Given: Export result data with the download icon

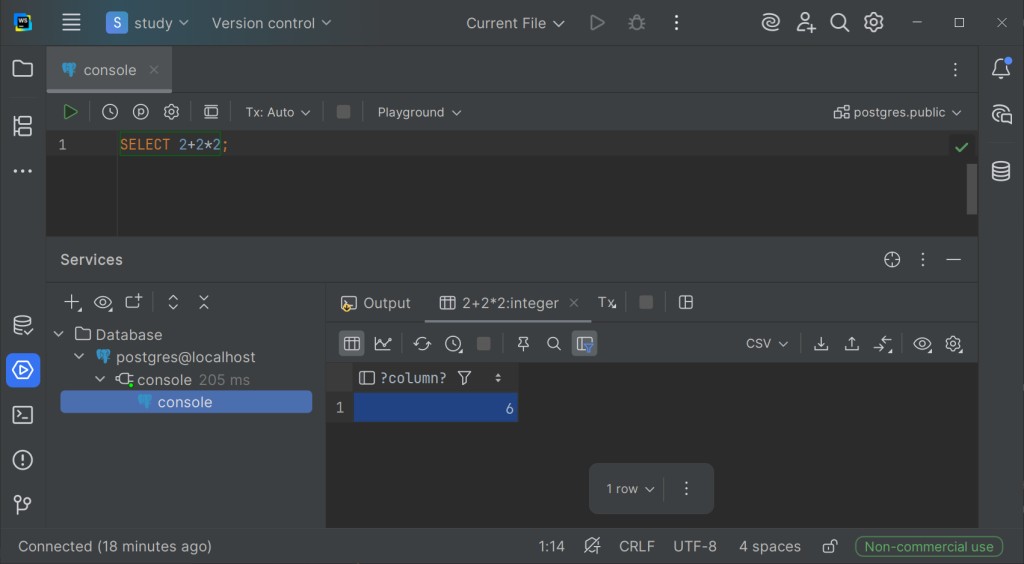Looking at the screenshot, I should pos(821,344).
